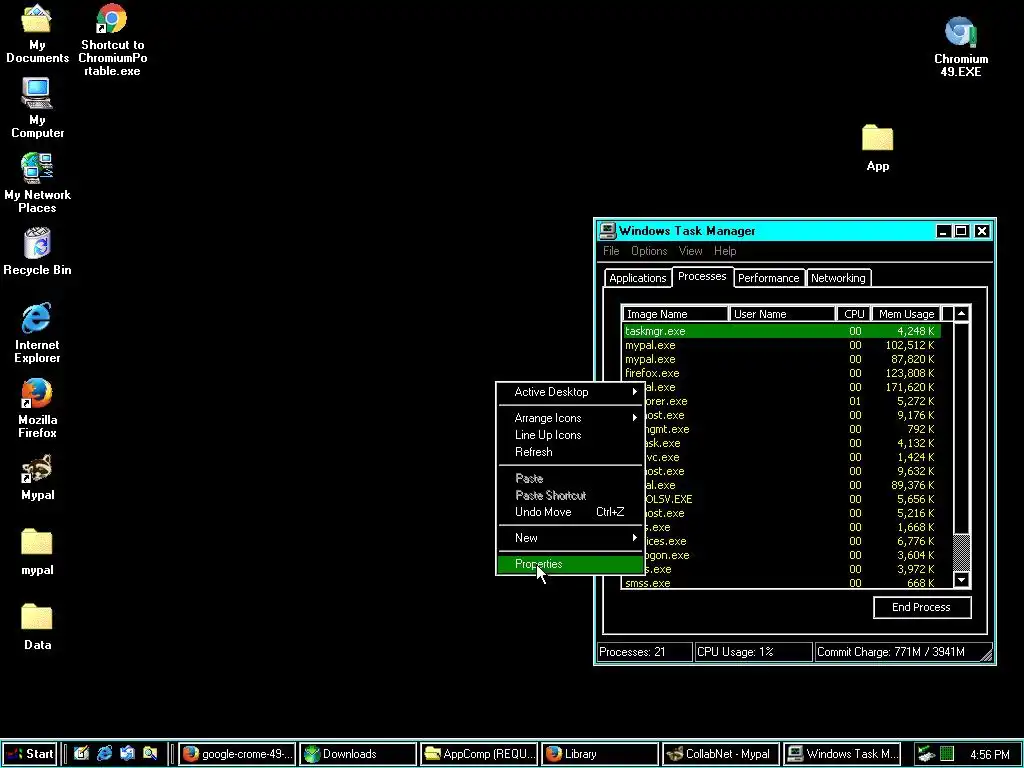Switch to google-crome-49 taskbar window
This screenshot has width=1024, height=768.
(238, 754)
